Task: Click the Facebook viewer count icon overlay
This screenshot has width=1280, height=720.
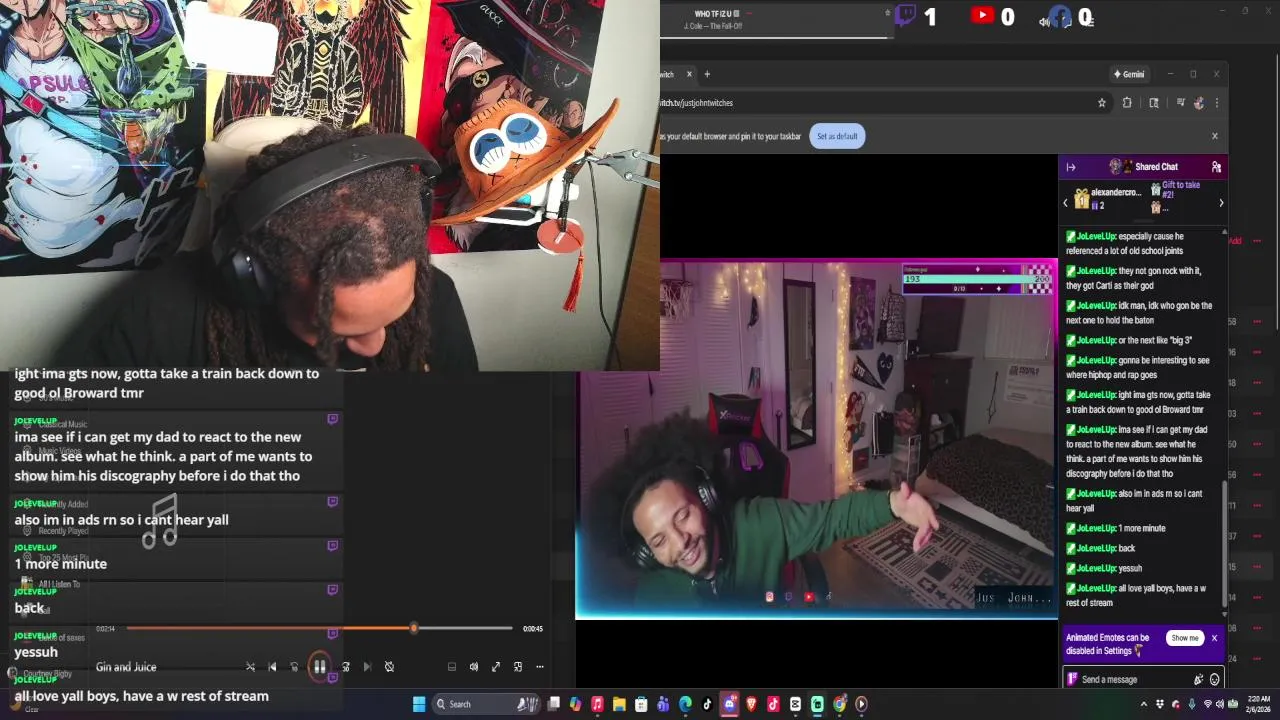Action: coord(1060,16)
